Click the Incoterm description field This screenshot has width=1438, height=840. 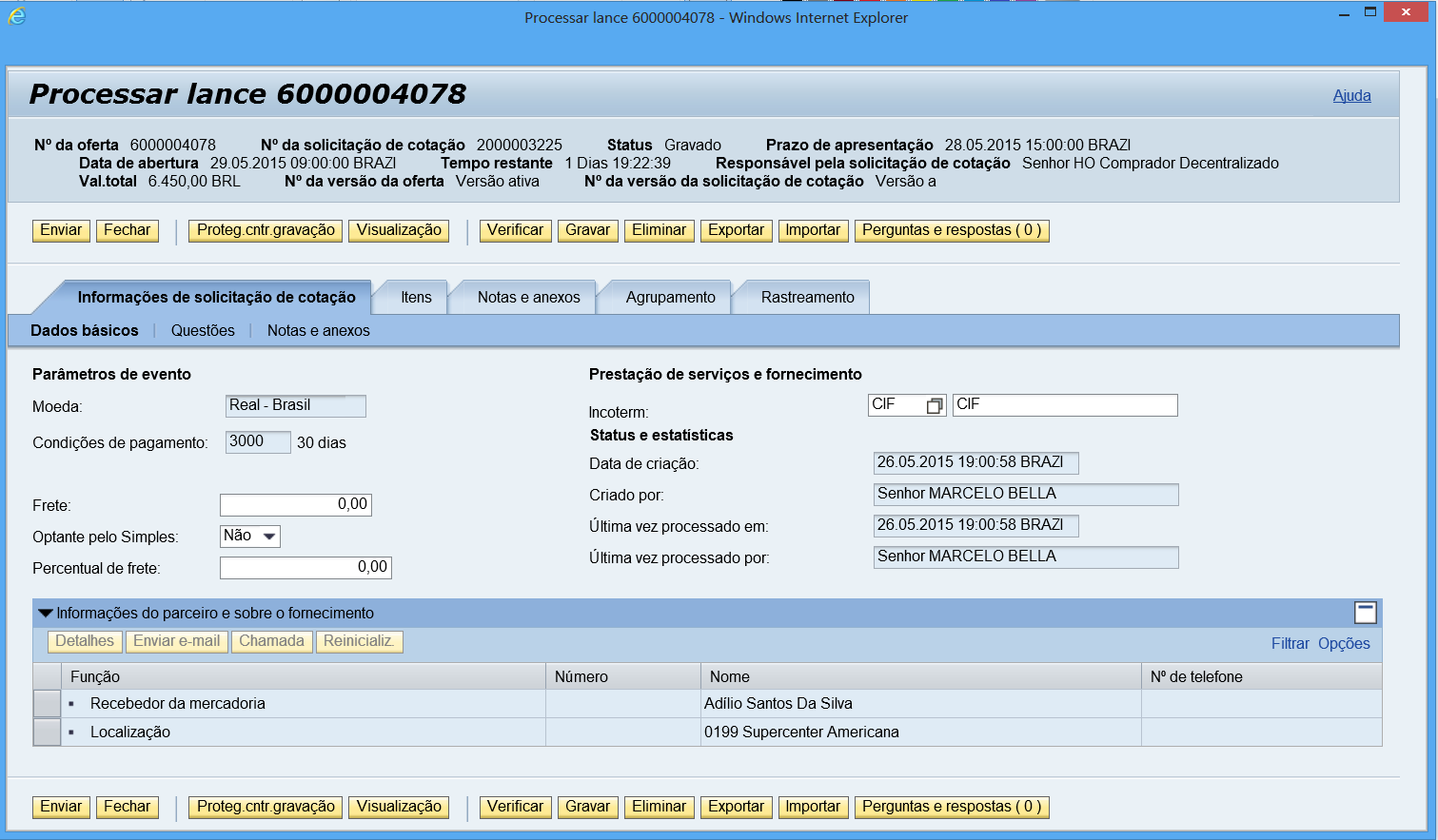point(1065,405)
